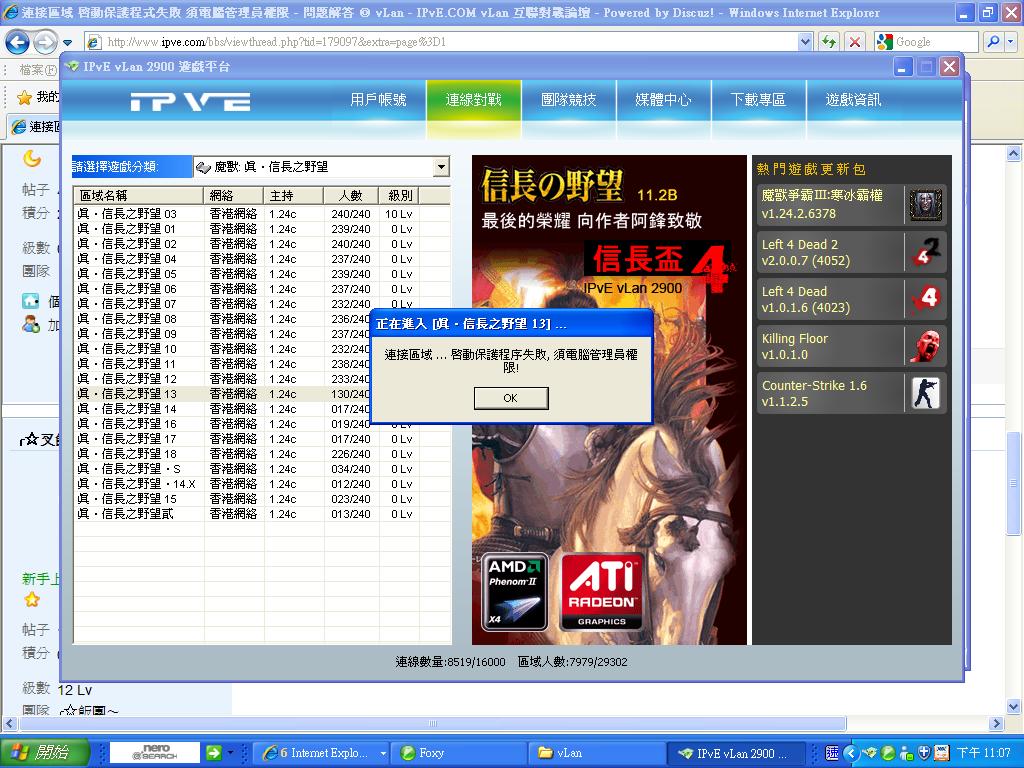Open the 下載專區 tab
Viewport: 1024px width, 768px height.
pos(758,100)
